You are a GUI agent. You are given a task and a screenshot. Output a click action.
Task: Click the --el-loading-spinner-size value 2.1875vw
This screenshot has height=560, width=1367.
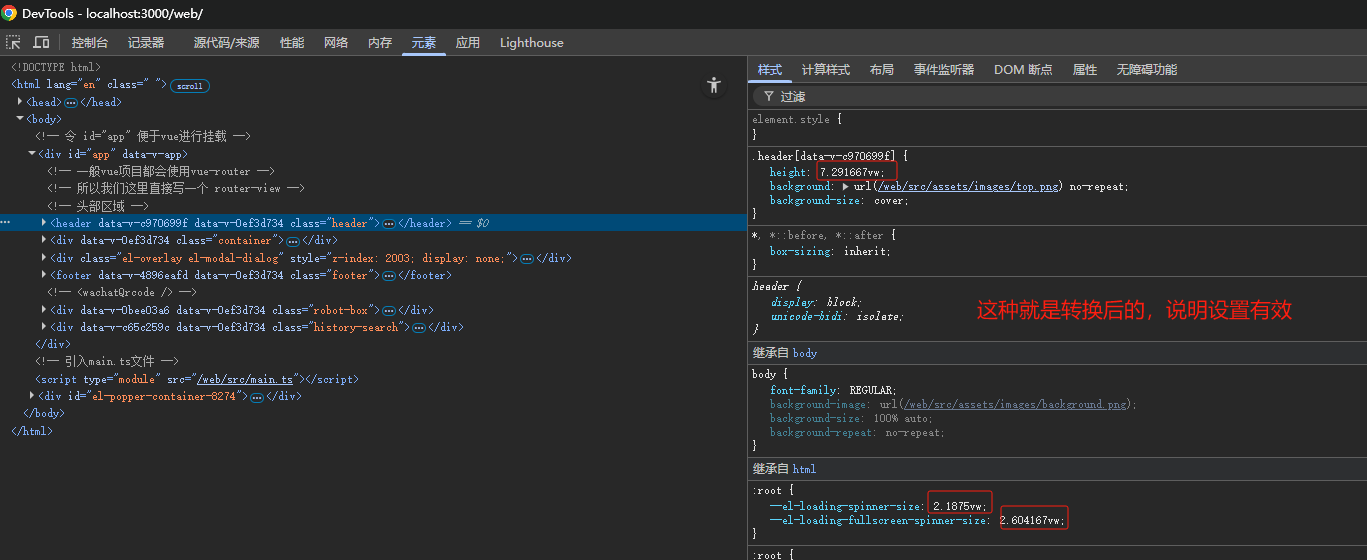tap(958, 507)
